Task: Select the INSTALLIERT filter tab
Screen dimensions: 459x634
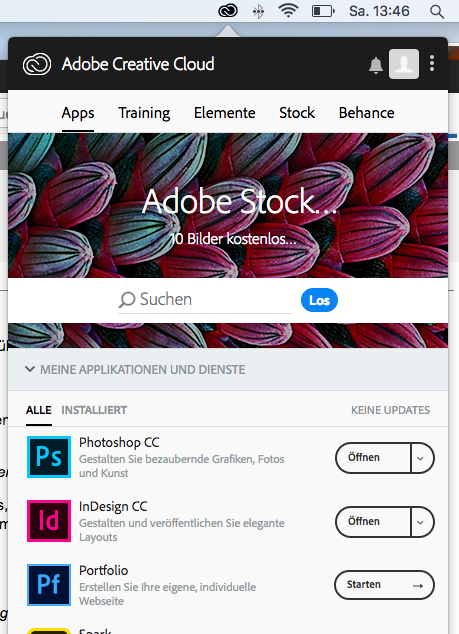Action: pyautogui.click(x=94, y=410)
